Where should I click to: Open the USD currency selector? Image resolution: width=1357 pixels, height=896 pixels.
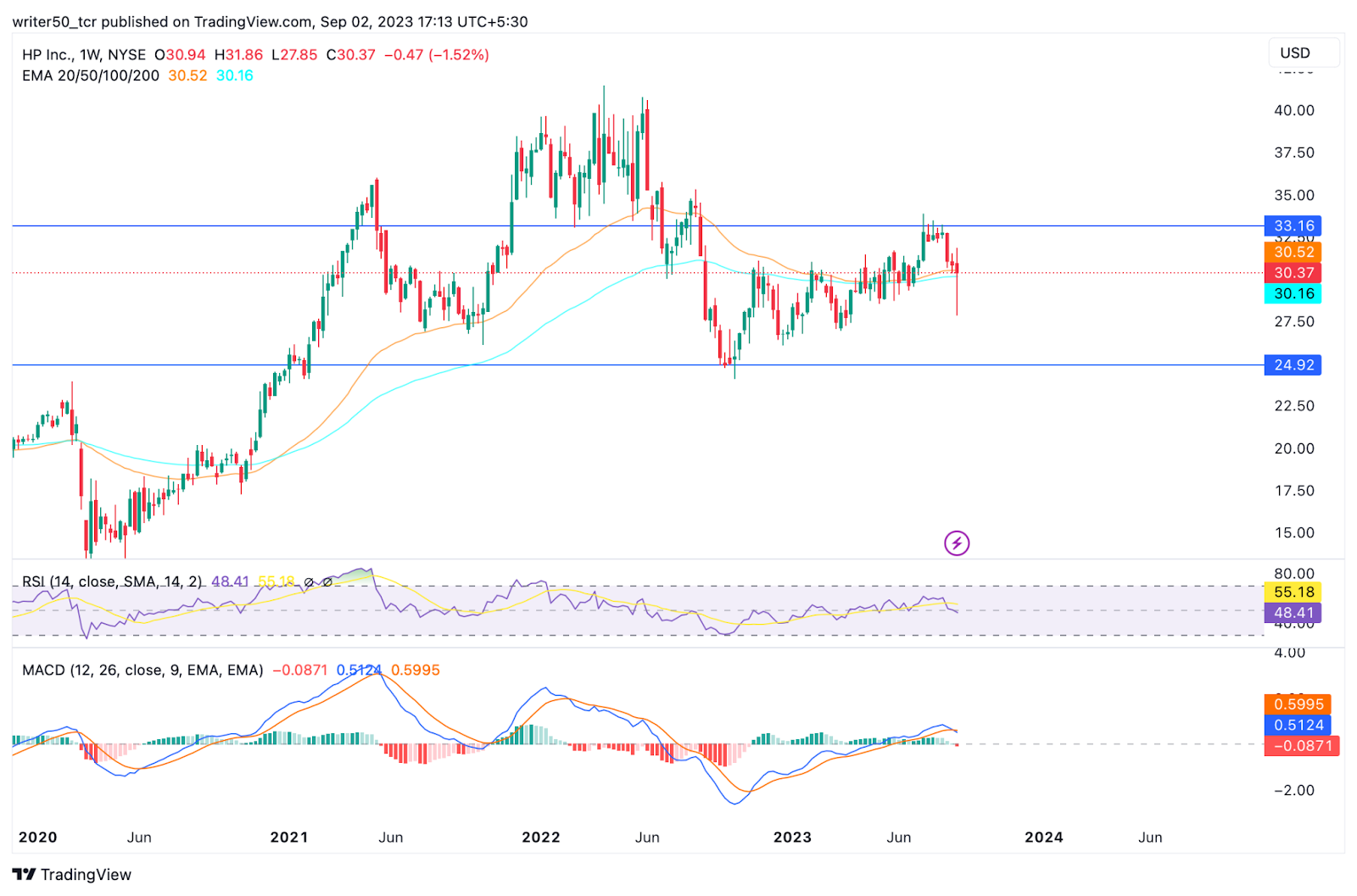1304,53
